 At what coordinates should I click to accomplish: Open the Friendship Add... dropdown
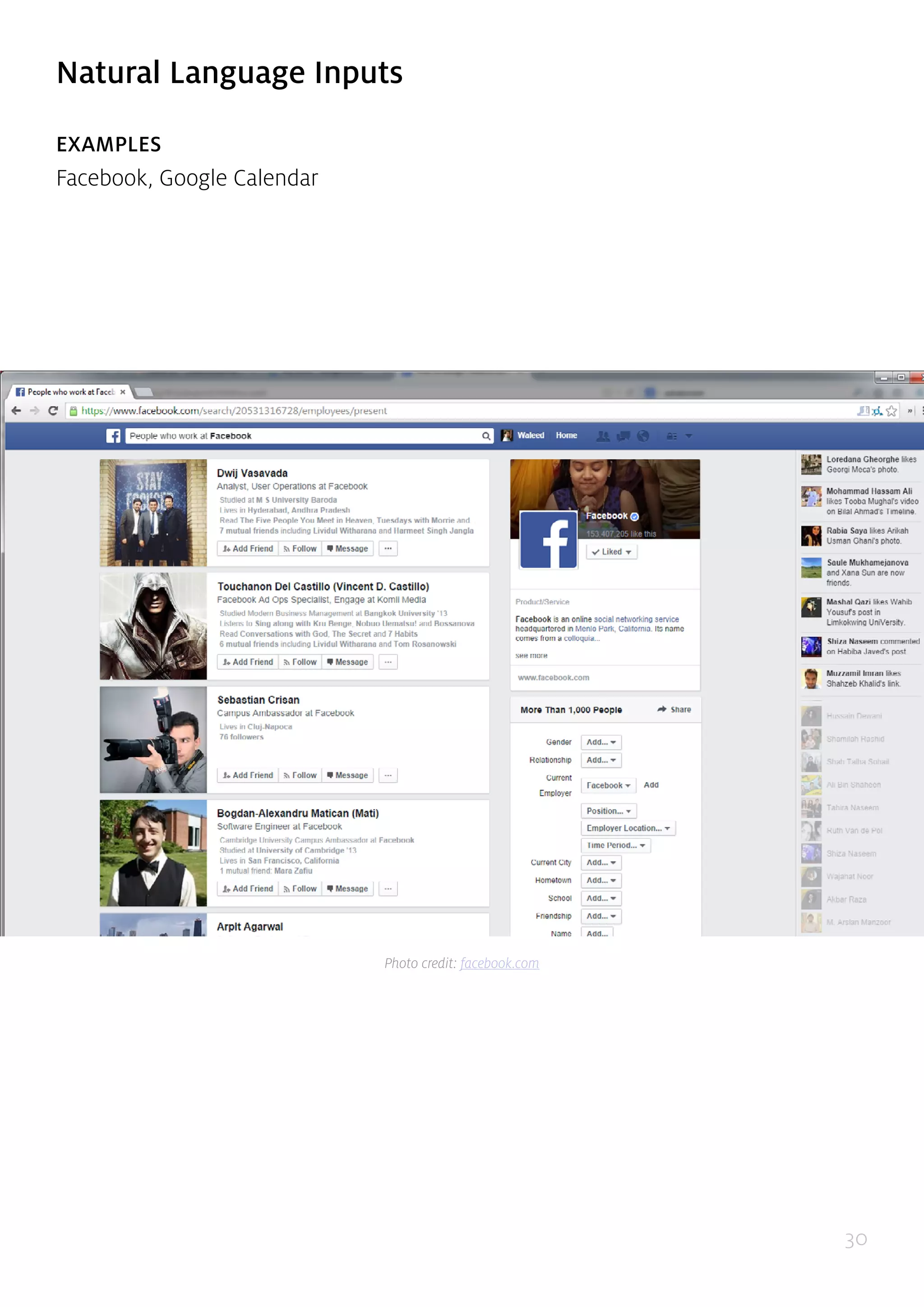click(x=601, y=917)
